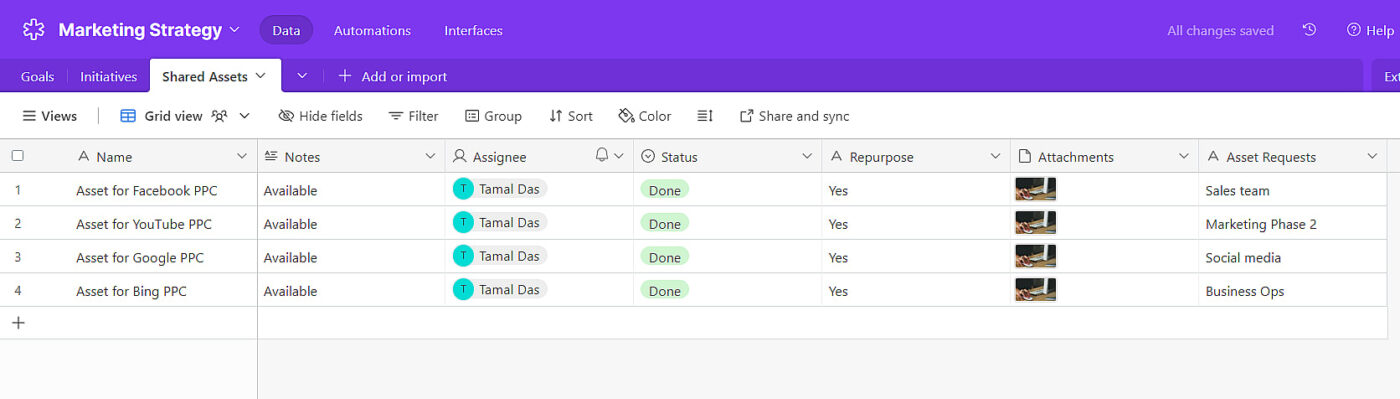
Task: Click the Filter button
Action: click(413, 116)
